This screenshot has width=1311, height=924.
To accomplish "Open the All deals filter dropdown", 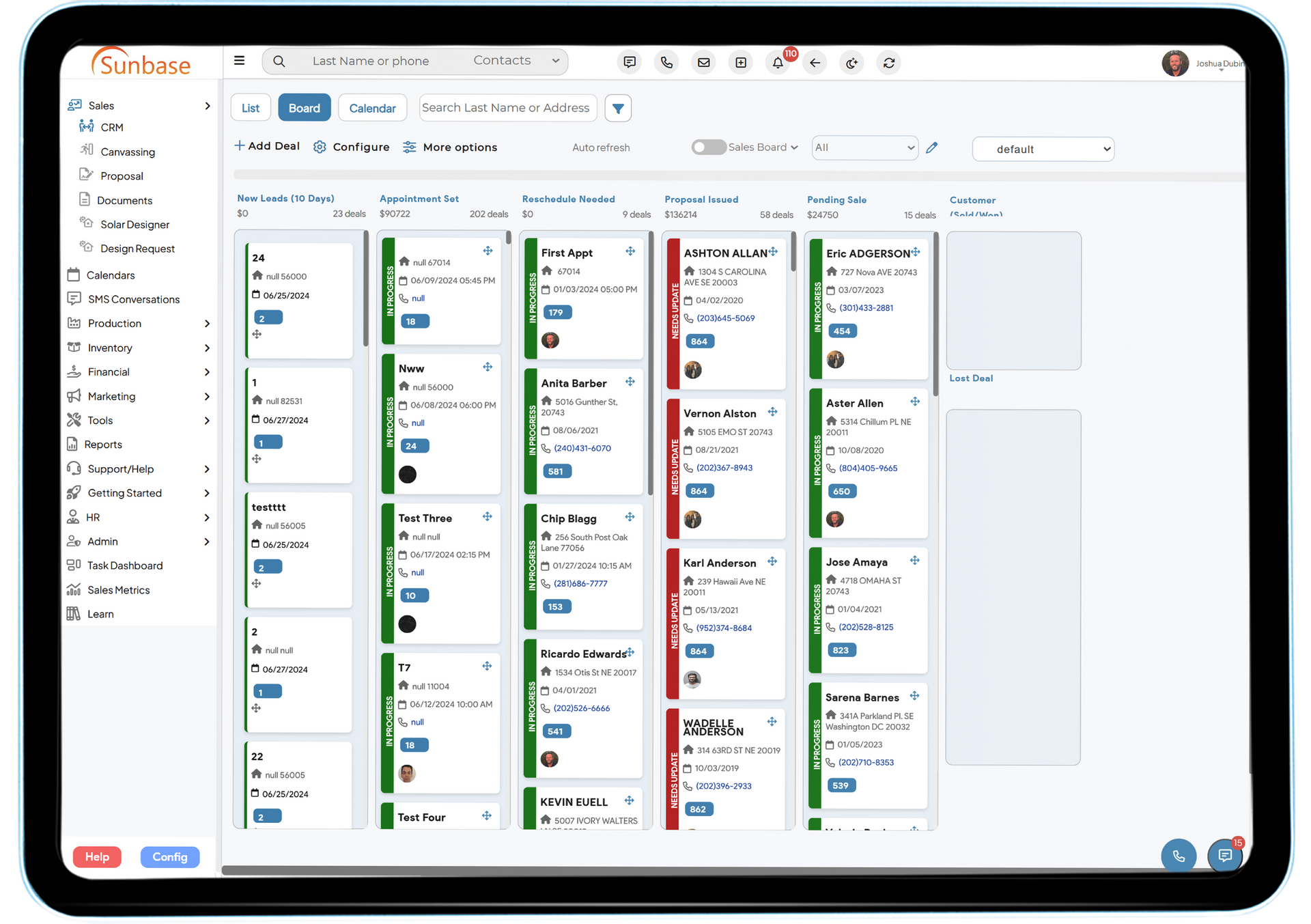I will 861,148.
